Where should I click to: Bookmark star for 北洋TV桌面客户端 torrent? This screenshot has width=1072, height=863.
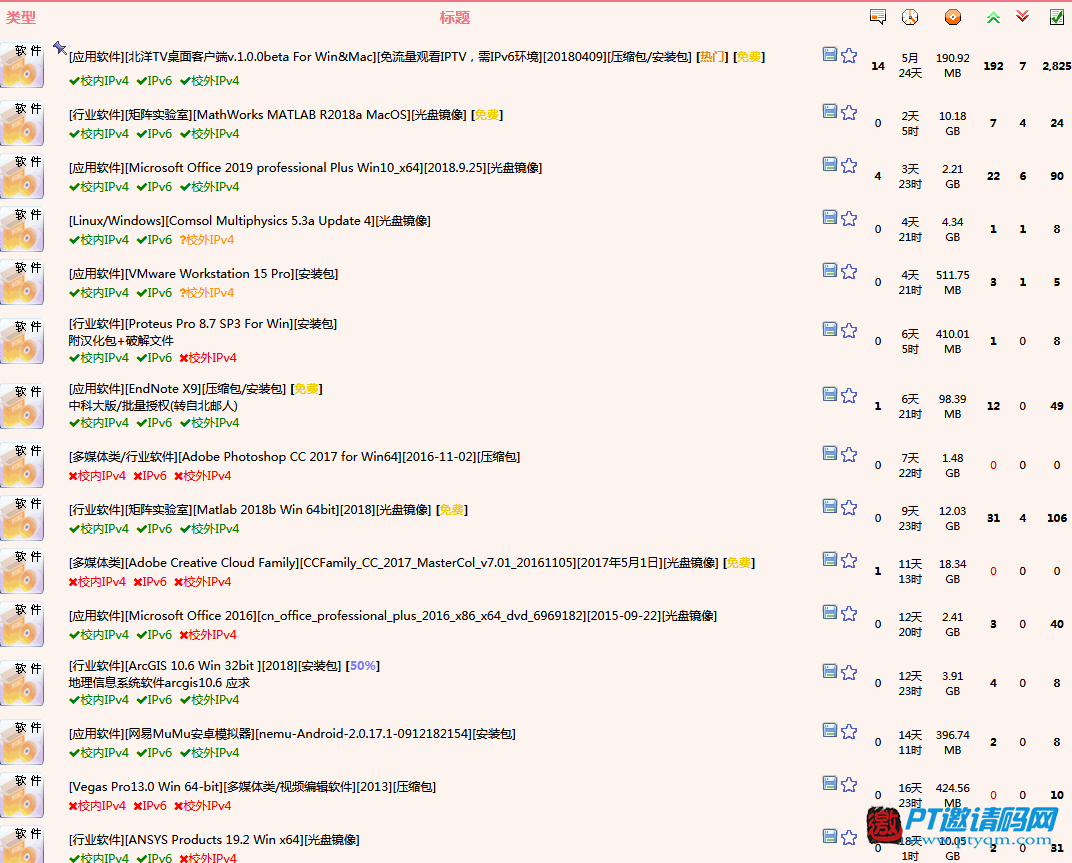point(849,55)
